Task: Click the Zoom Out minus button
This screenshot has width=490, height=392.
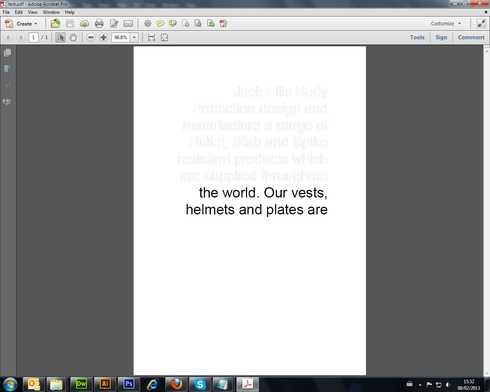Action: click(91, 37)
